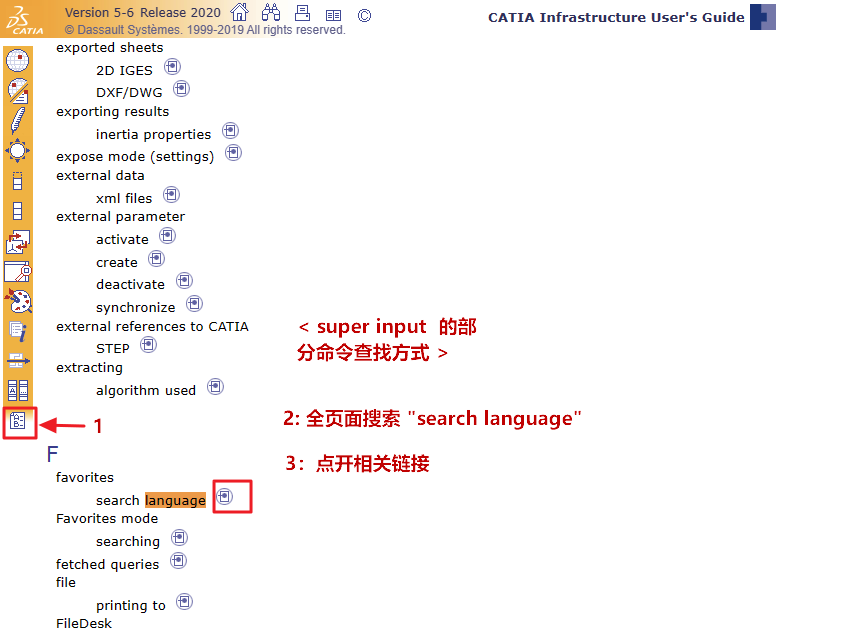The width and height of the screenshot is (860, 634).
Task: Open the highlighted index icon in the sidebar
Action: click(x=20, y=421)
